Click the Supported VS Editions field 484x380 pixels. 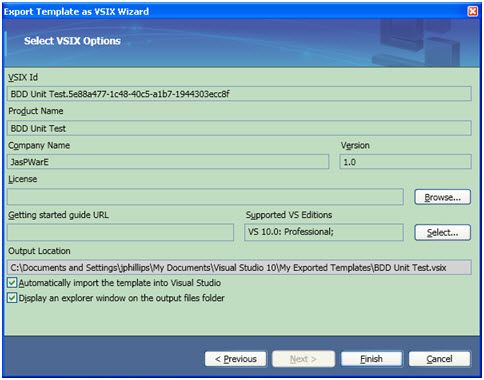324,232
